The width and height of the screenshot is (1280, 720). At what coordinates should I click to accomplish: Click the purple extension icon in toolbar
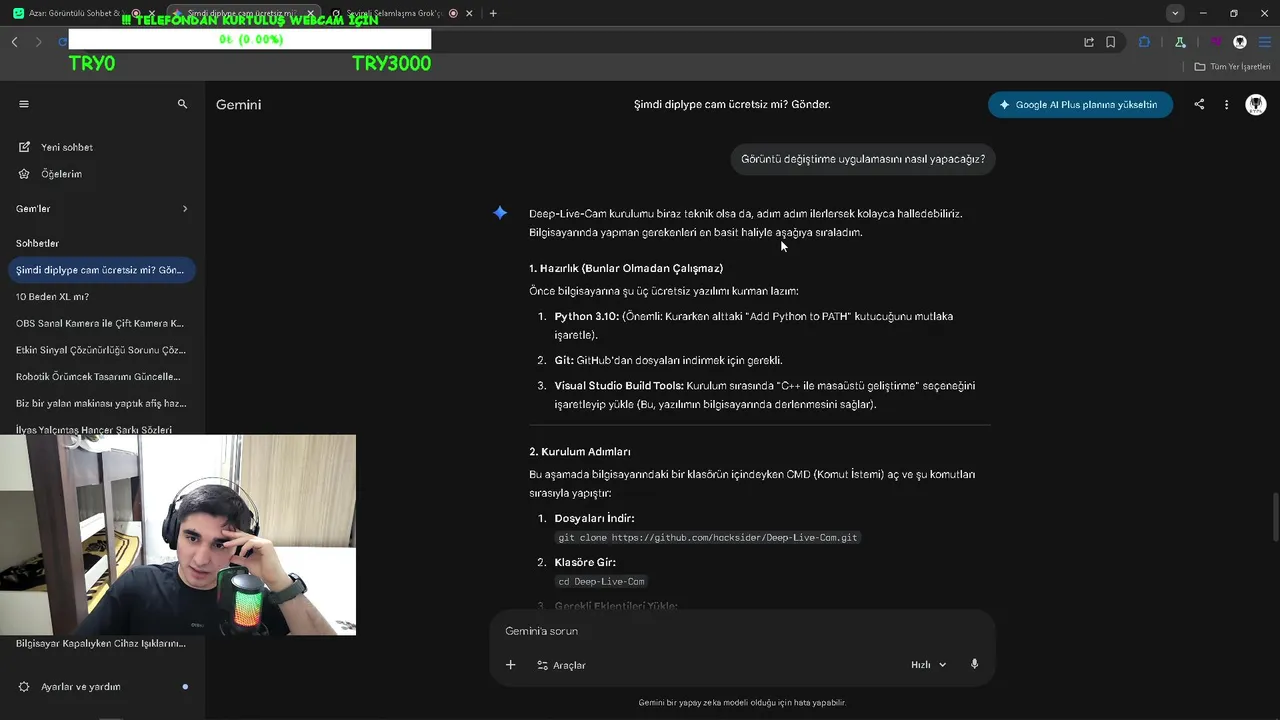point(1216,42)
